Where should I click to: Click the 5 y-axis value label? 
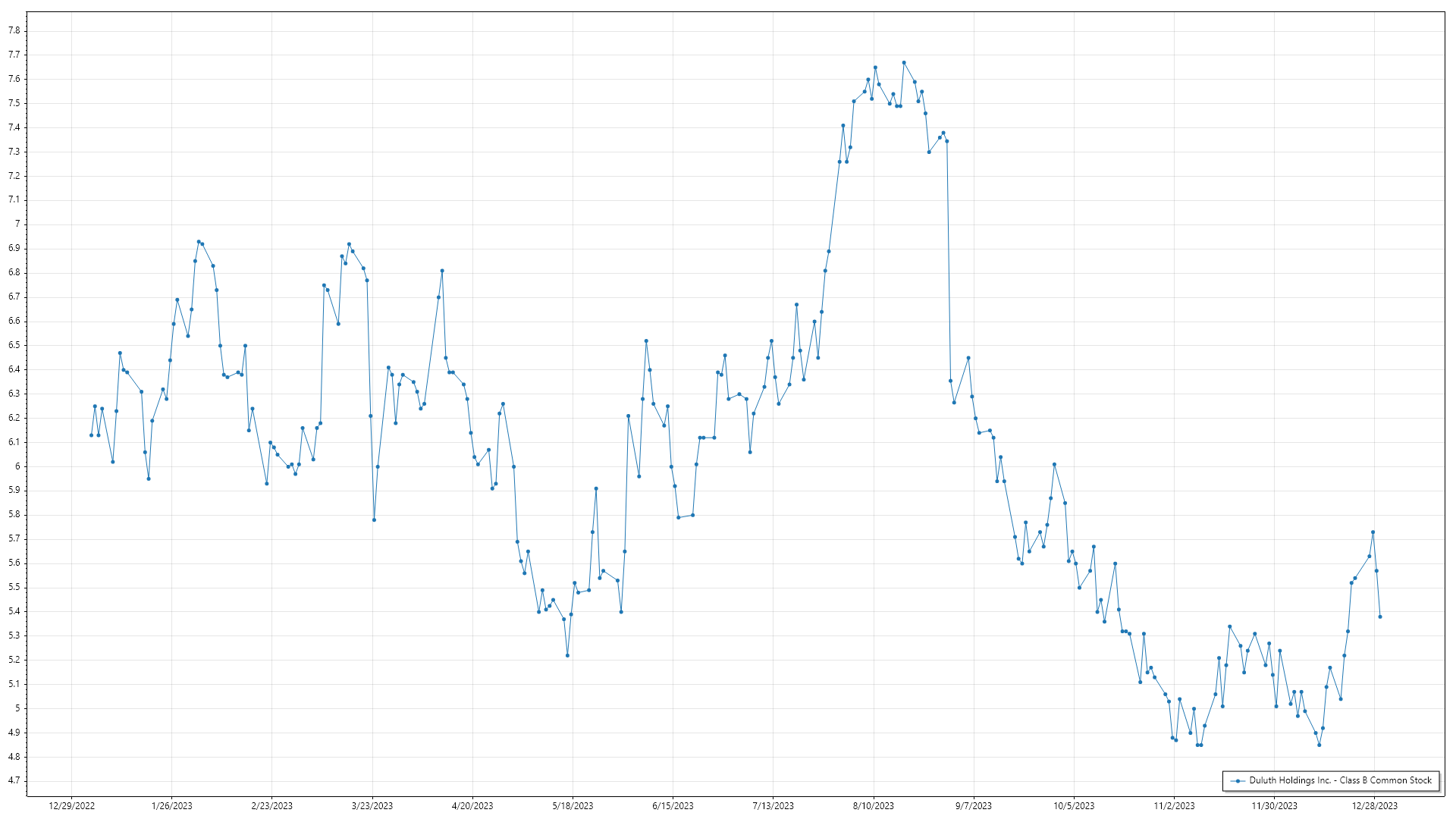click(x=17, y=708)
